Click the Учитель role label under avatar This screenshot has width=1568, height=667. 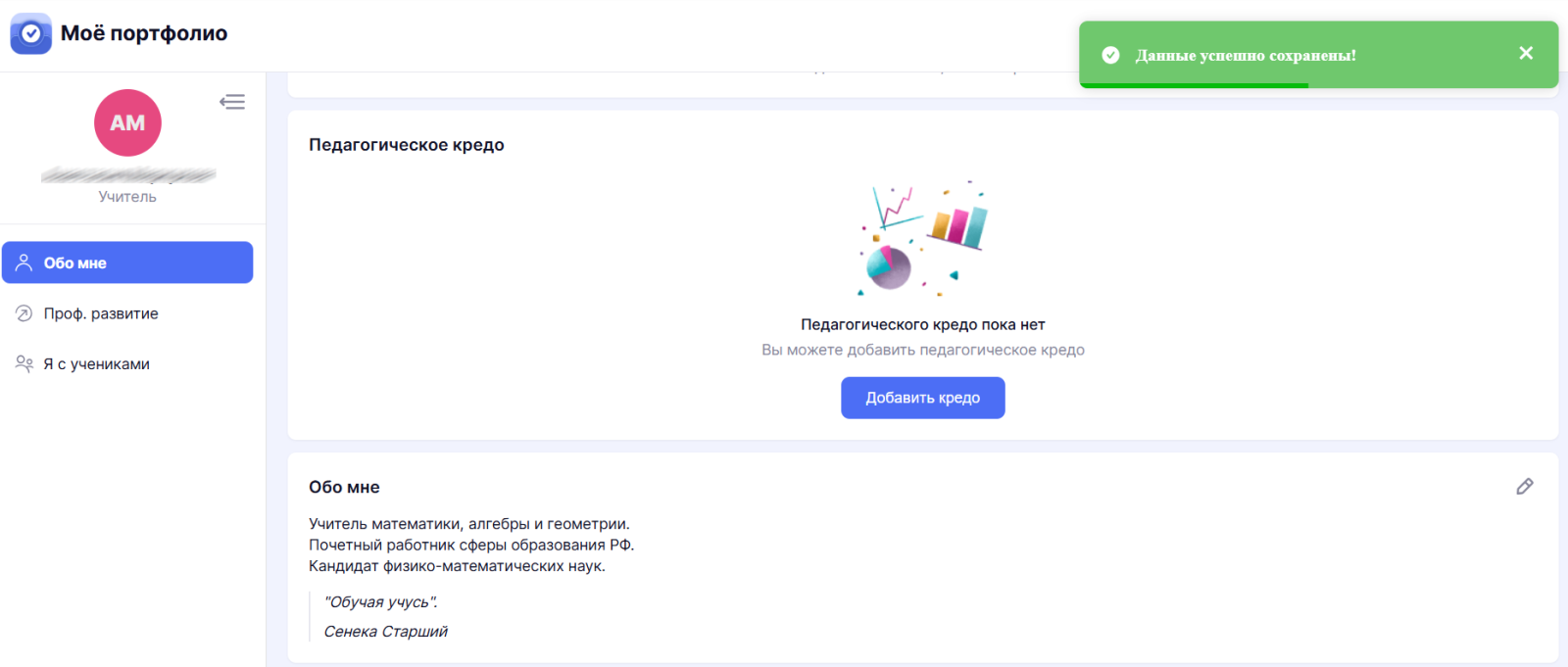click(127, 197)
